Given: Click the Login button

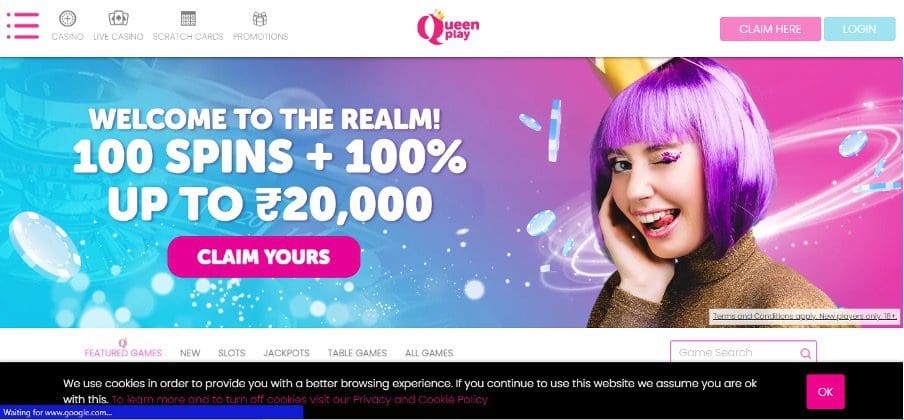Looking at the screenshot, I should click(x=860, y=29).
